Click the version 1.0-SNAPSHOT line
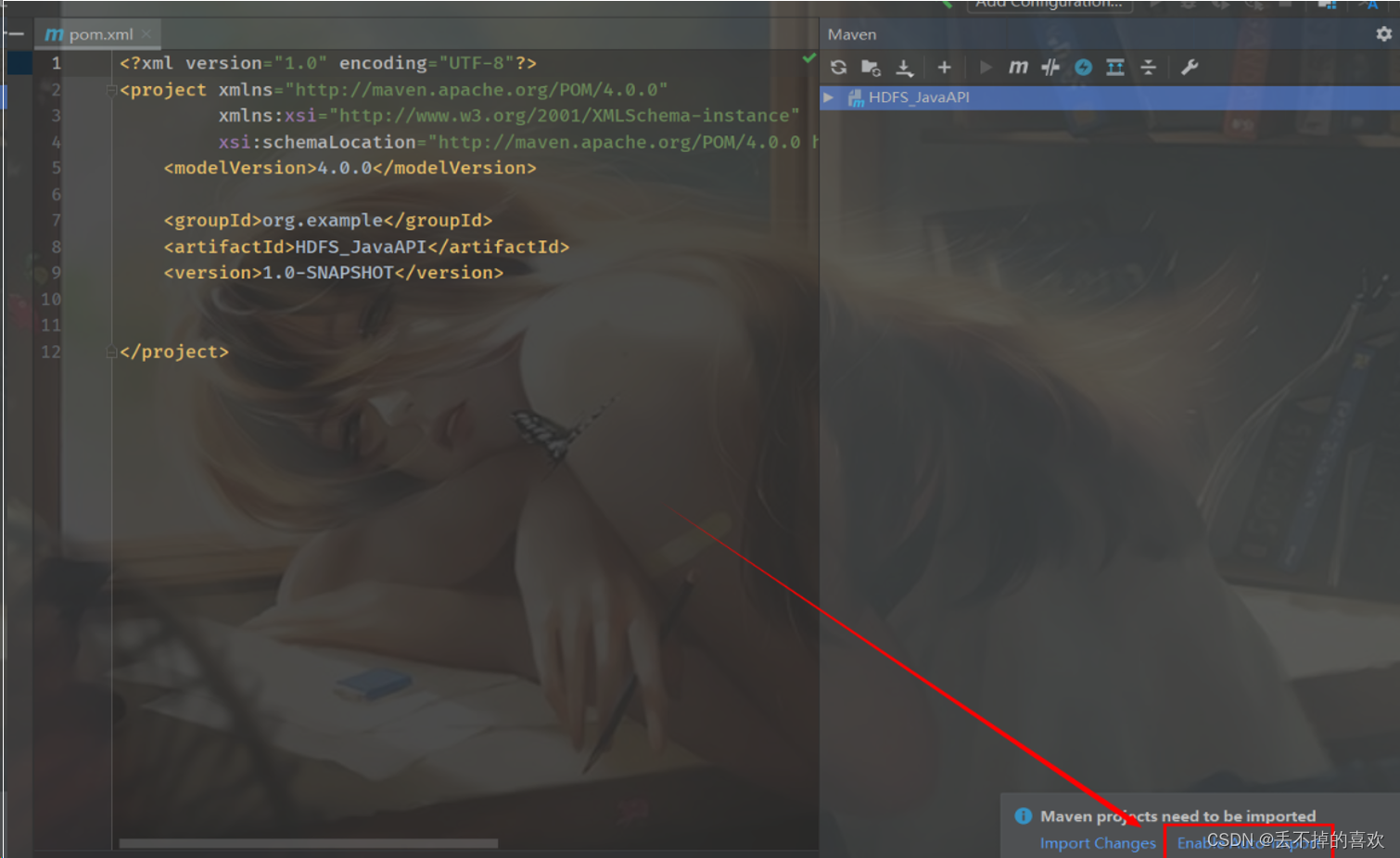Image resolution: width=1400 pixels, height=858 pixels. click(333, 273)
